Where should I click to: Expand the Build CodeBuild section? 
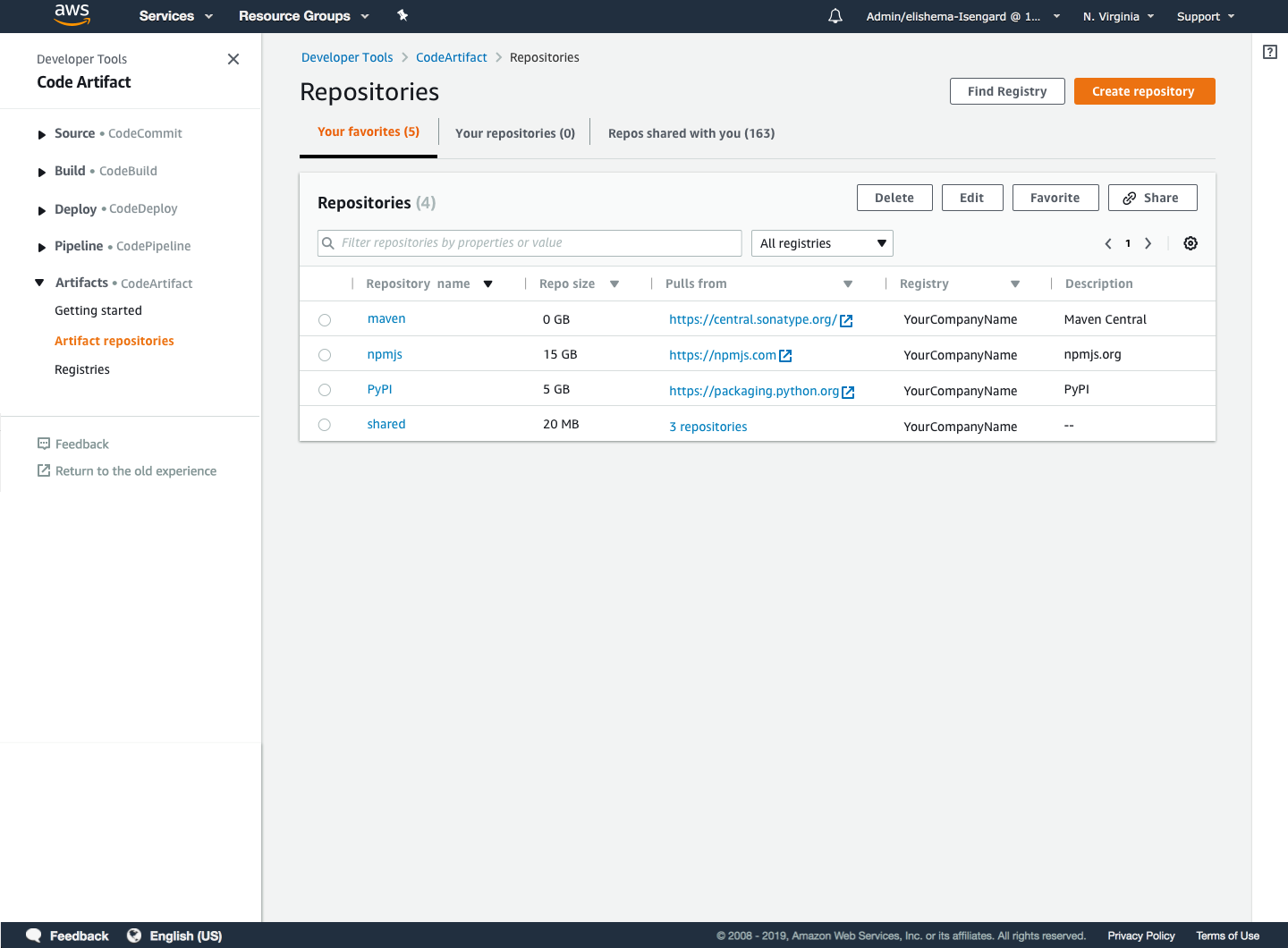[41, 173]
